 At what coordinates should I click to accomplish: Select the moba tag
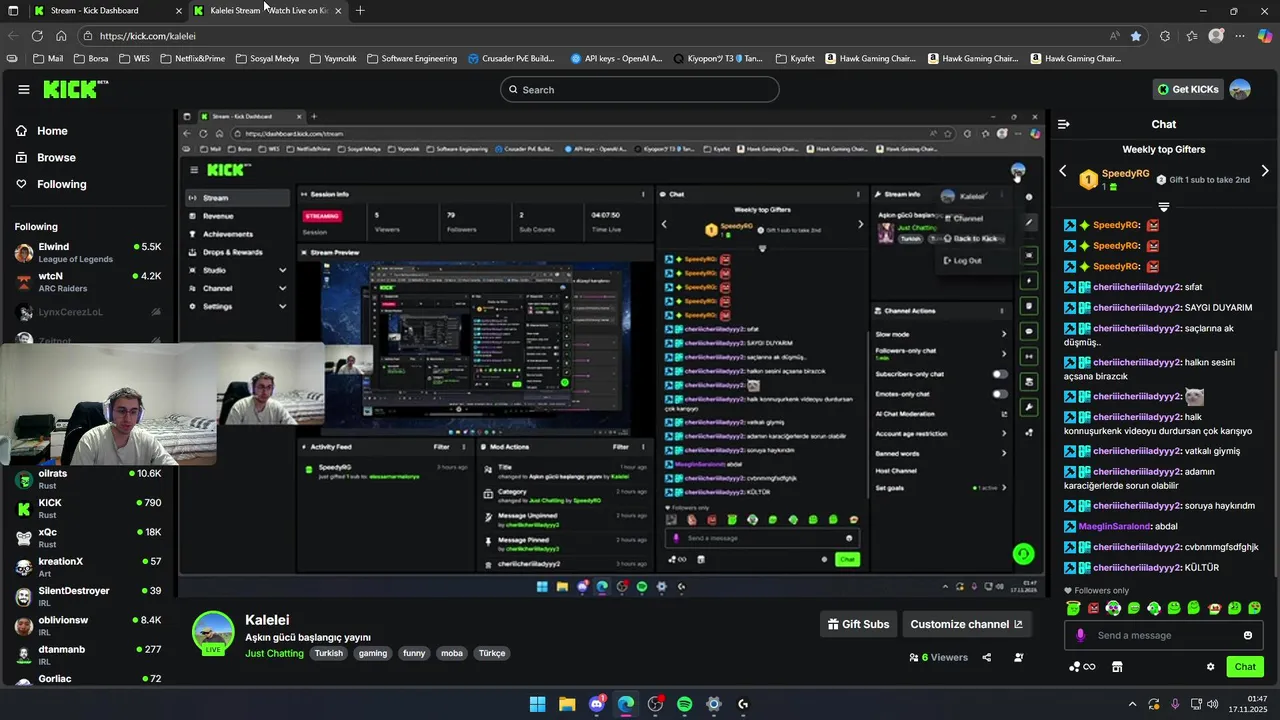(x=452, y=653)
